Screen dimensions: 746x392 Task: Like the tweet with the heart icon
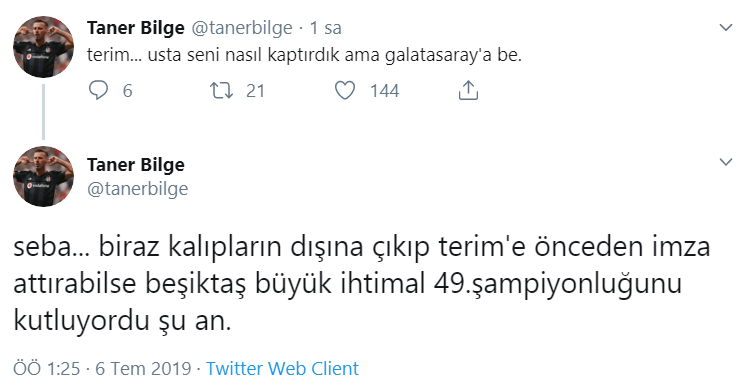[345, 90]
